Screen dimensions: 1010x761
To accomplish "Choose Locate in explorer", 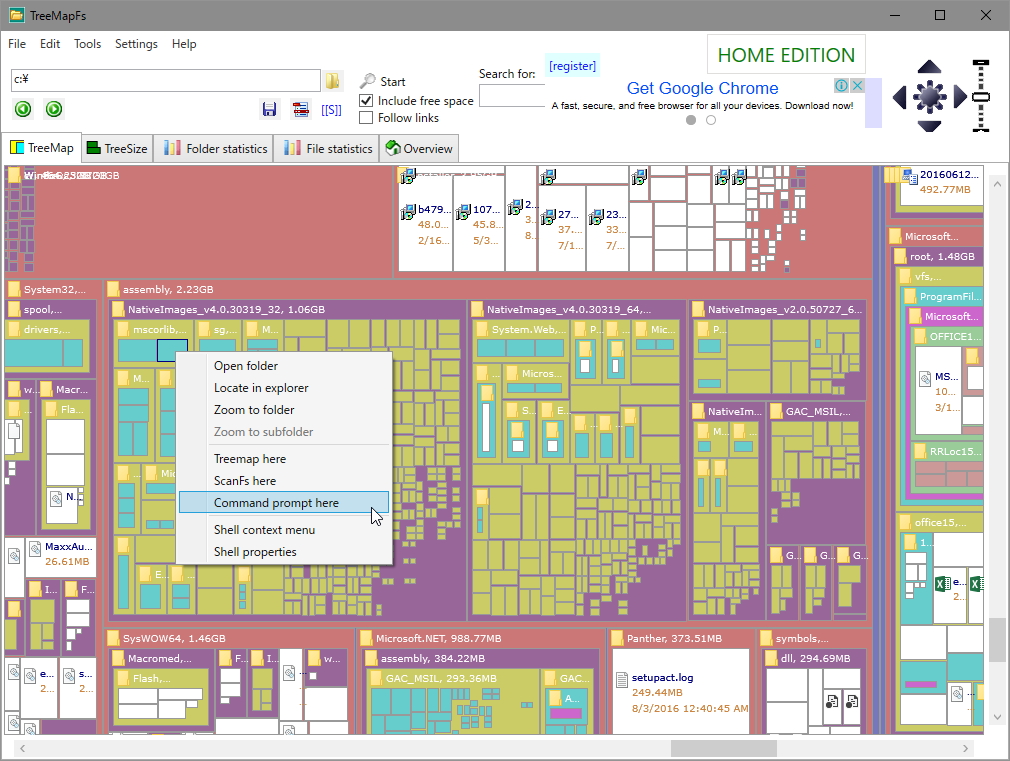I will [284, 387].
